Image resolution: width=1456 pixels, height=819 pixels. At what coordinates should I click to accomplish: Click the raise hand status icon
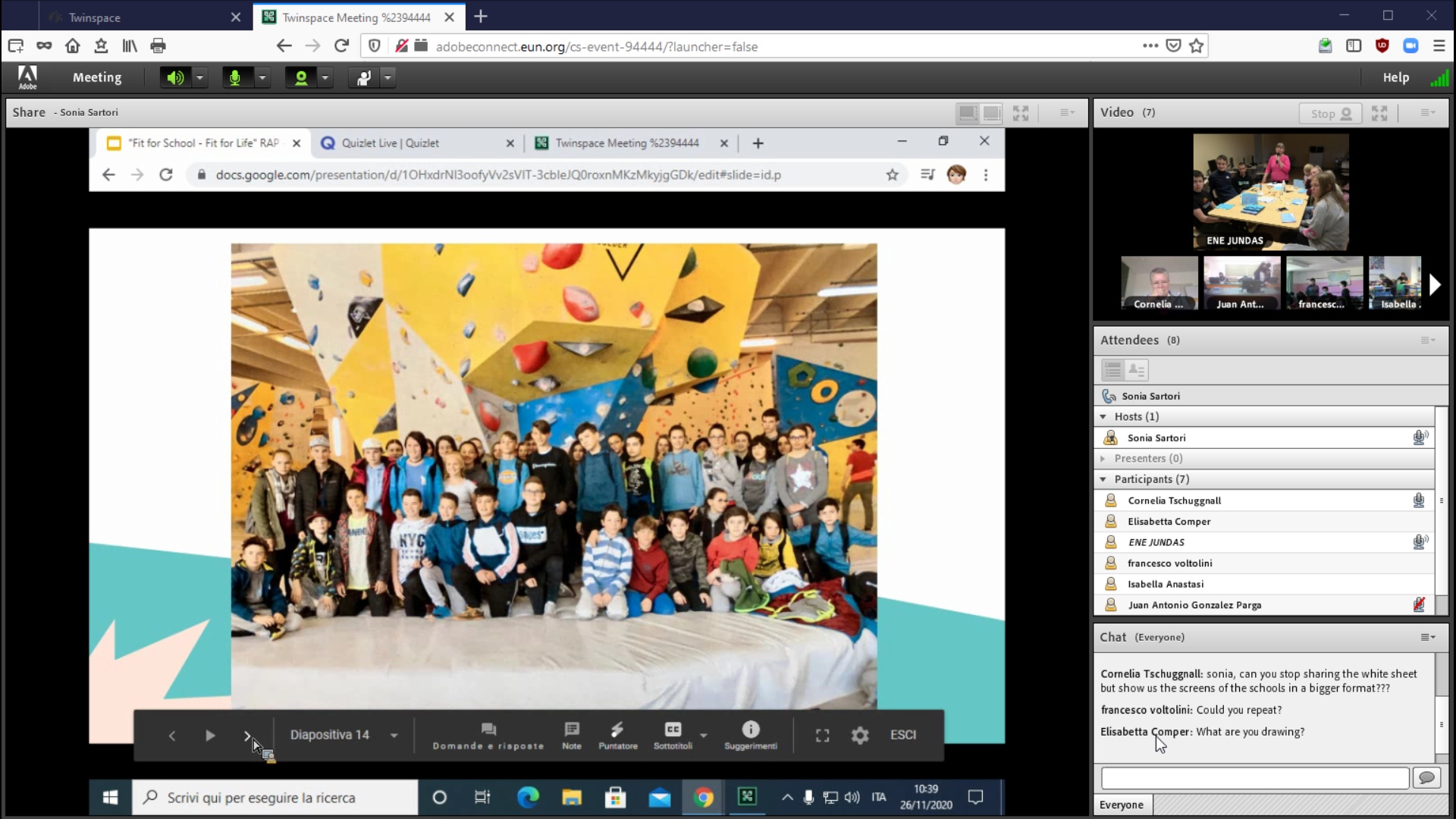(x=364, y=77)
